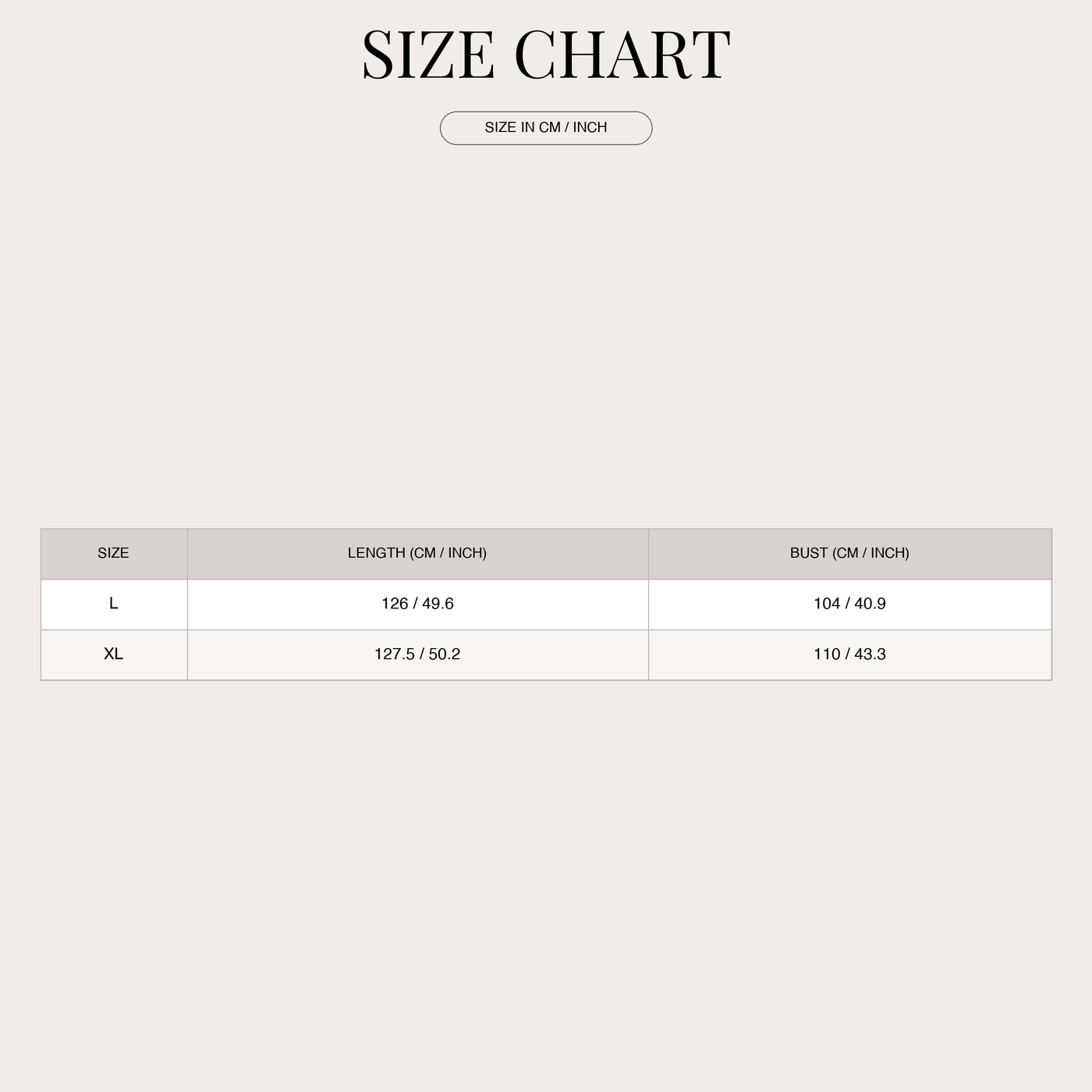Click "43.3" inch bust for XL
Viewport: 1092px width, 1092px height.
pyautogui.click(x=870, y=654)
